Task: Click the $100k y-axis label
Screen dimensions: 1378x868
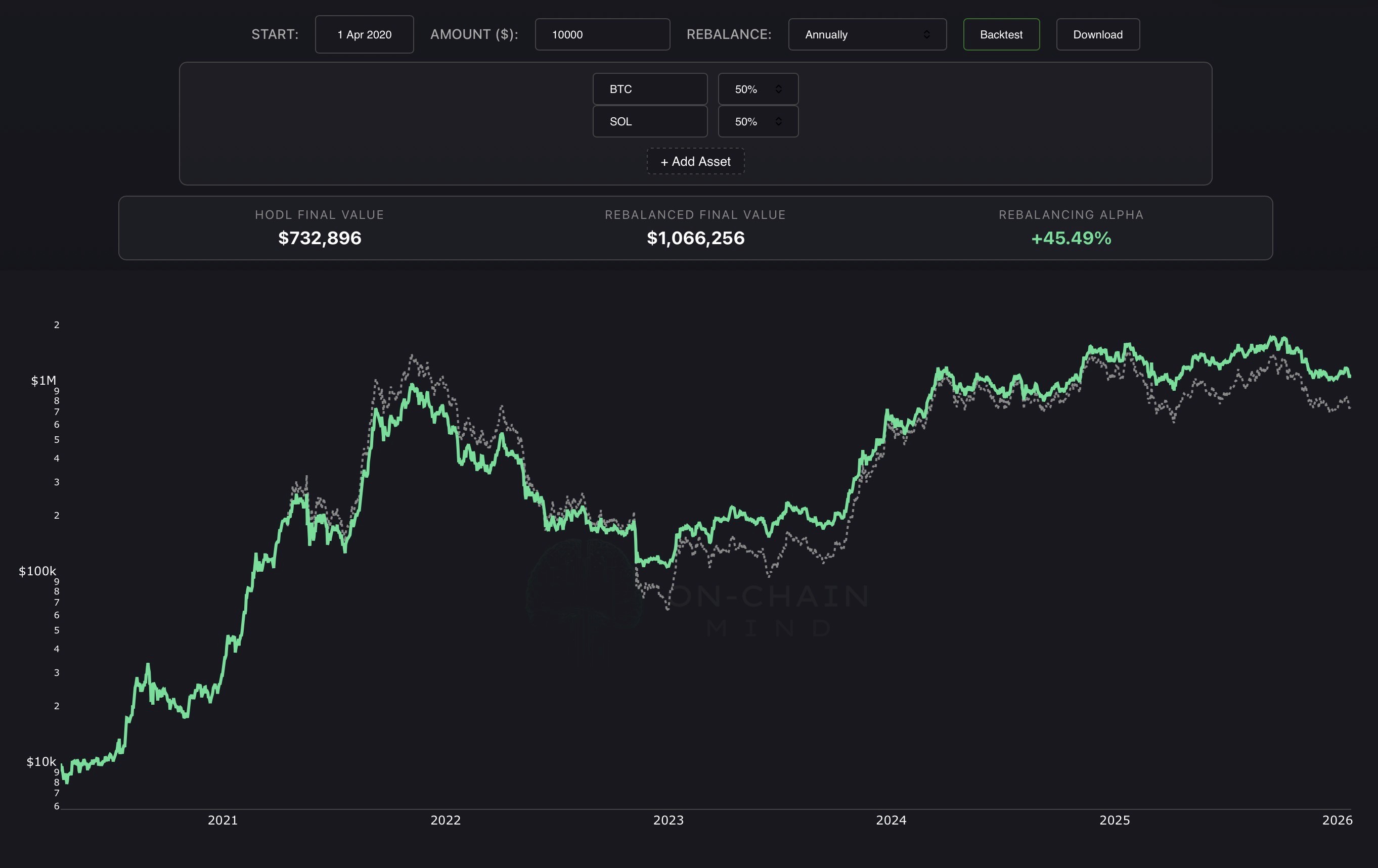Action: pos(37,571)
